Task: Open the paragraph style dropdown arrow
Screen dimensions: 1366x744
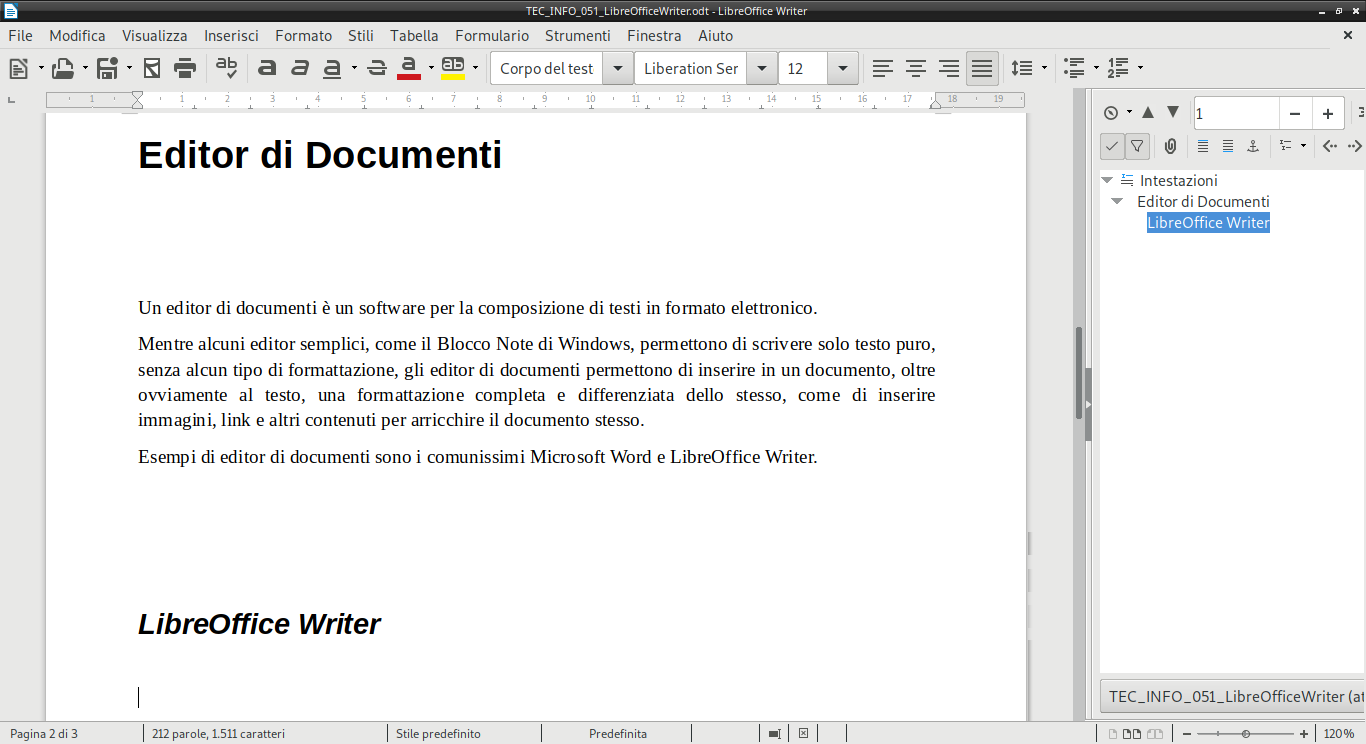Action: 617,68
